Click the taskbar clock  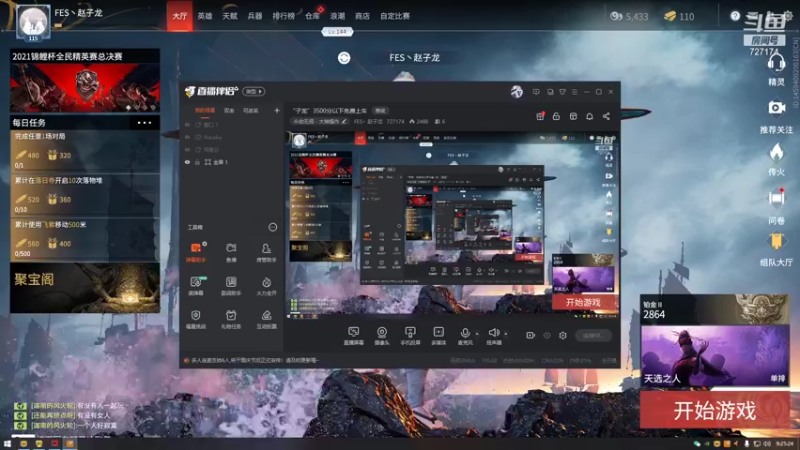(x=785, y=444)
